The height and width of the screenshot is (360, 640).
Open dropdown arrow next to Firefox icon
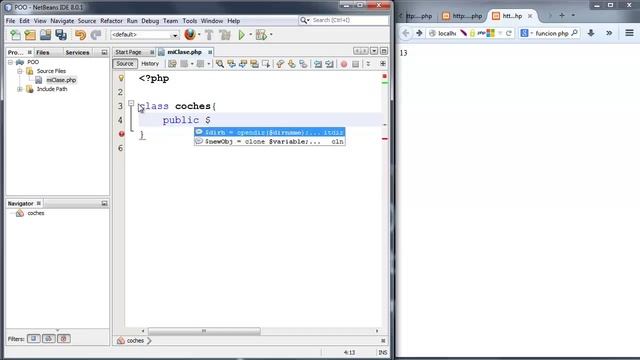199,35
